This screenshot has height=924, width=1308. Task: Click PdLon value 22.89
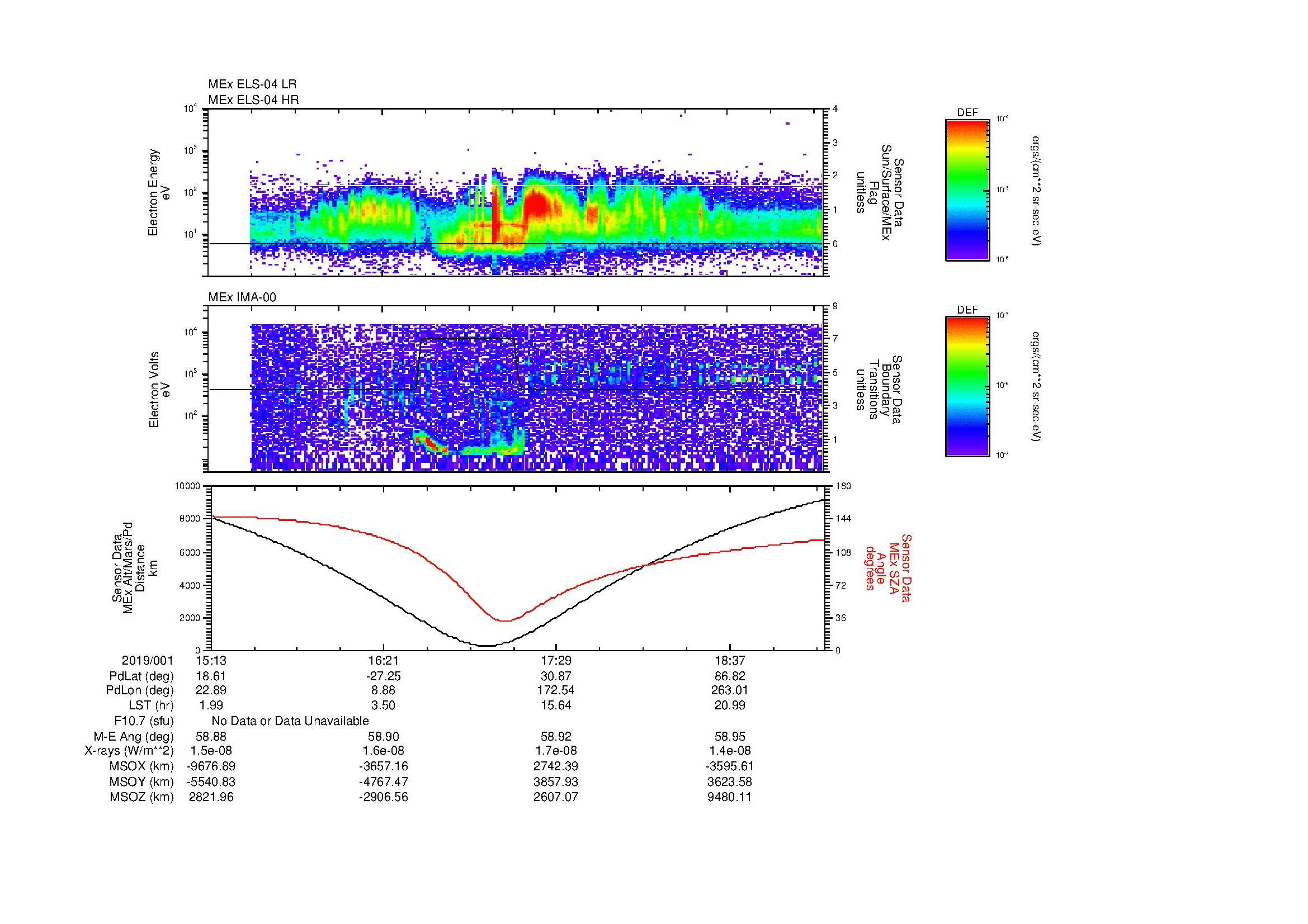[211, 690]
